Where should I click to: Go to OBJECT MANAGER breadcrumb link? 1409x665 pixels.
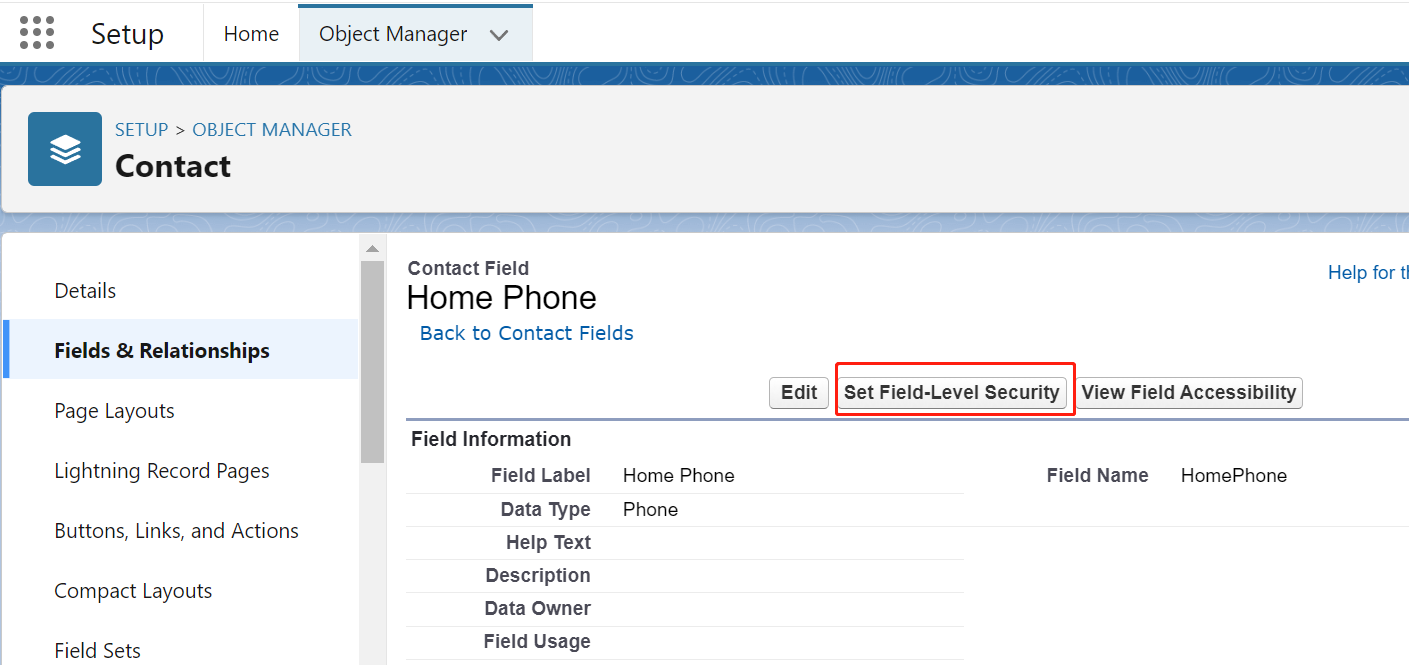[x=272, y=130]
